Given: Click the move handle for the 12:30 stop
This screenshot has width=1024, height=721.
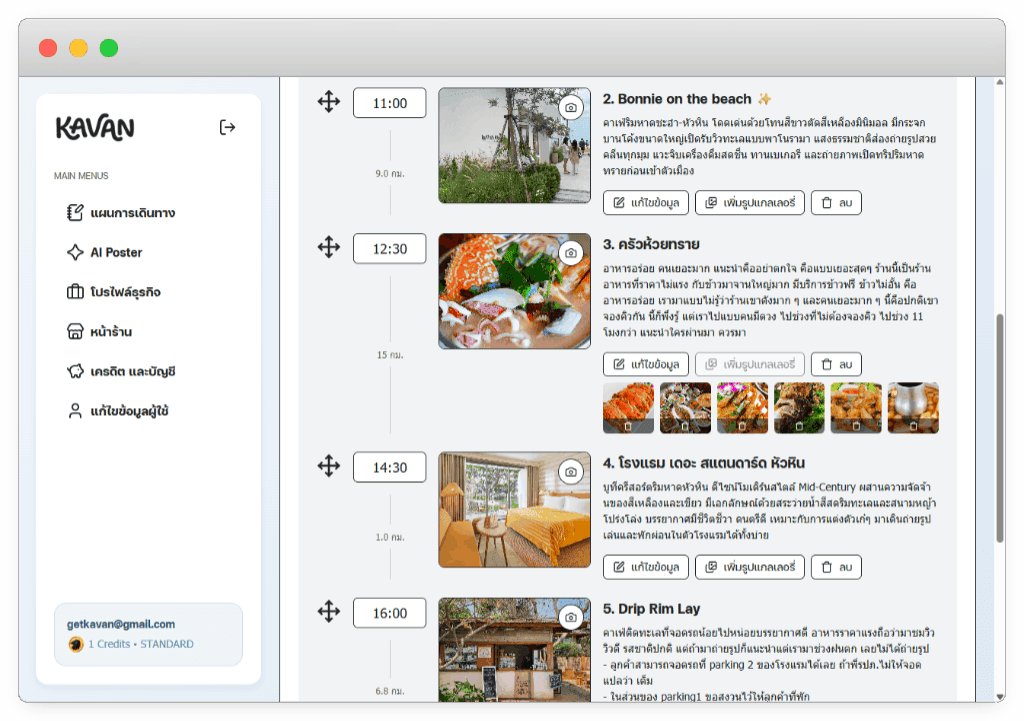Looking at the screenshot, I should (328, 248).
